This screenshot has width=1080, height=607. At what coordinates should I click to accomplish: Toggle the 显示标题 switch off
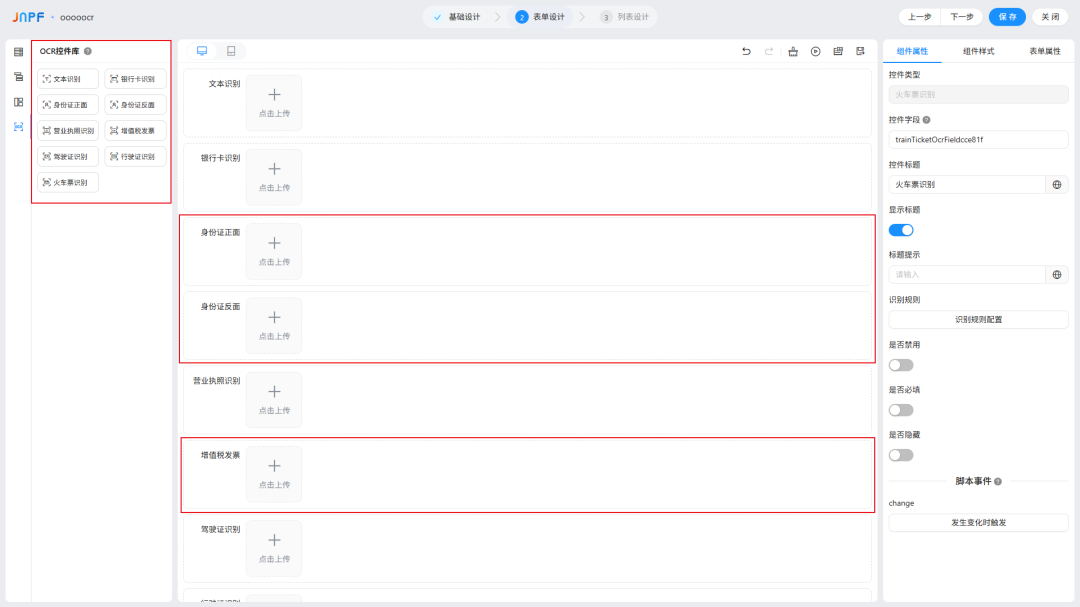pos(901,230)
